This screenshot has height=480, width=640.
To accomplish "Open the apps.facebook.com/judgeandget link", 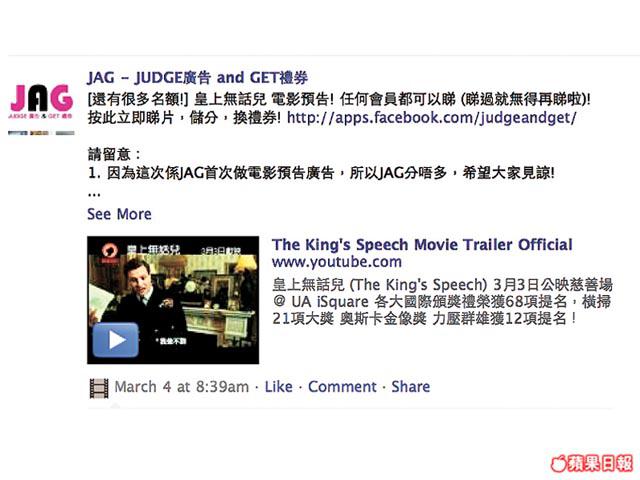I will click(432, 118).
